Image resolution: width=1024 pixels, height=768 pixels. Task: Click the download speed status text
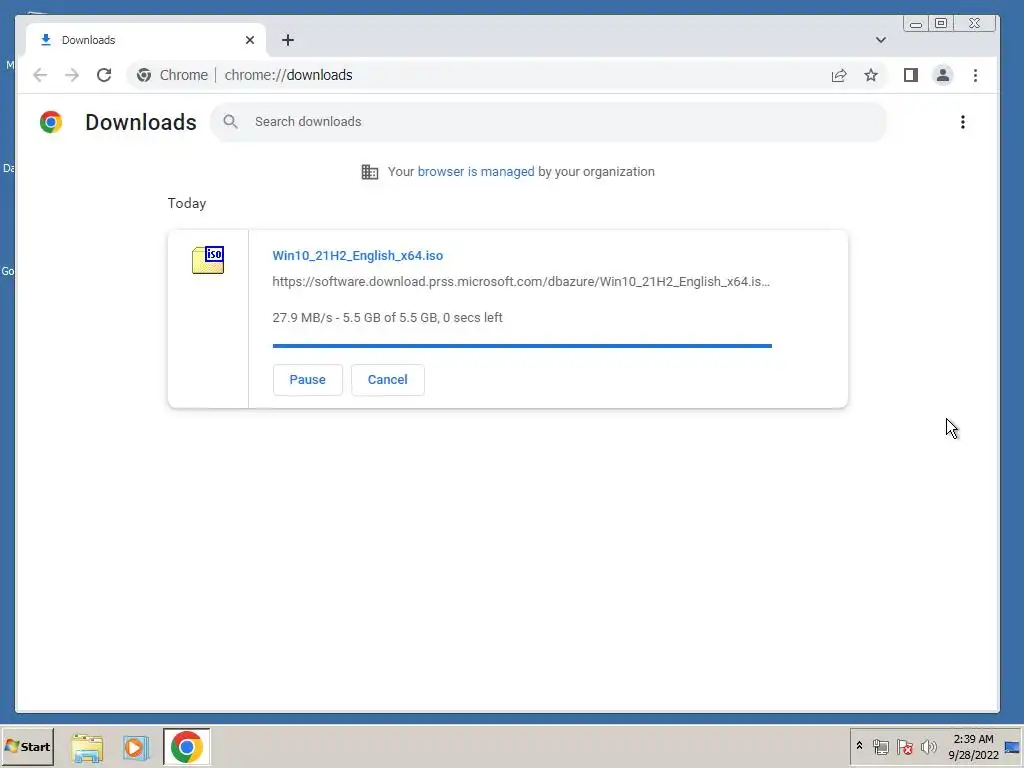(x=387, y=318)
